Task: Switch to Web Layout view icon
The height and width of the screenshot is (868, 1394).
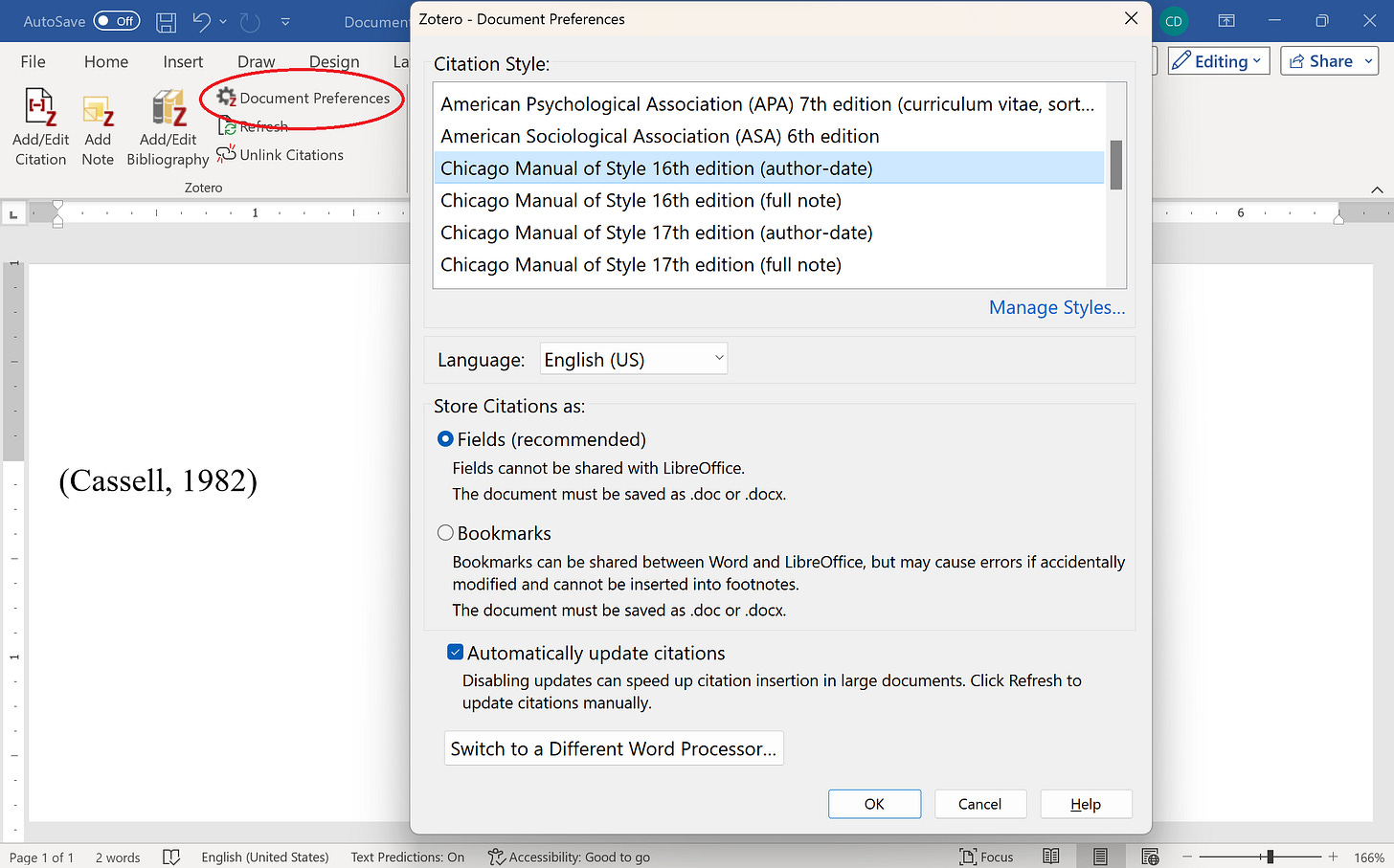Action: [x=1150, y=857]
